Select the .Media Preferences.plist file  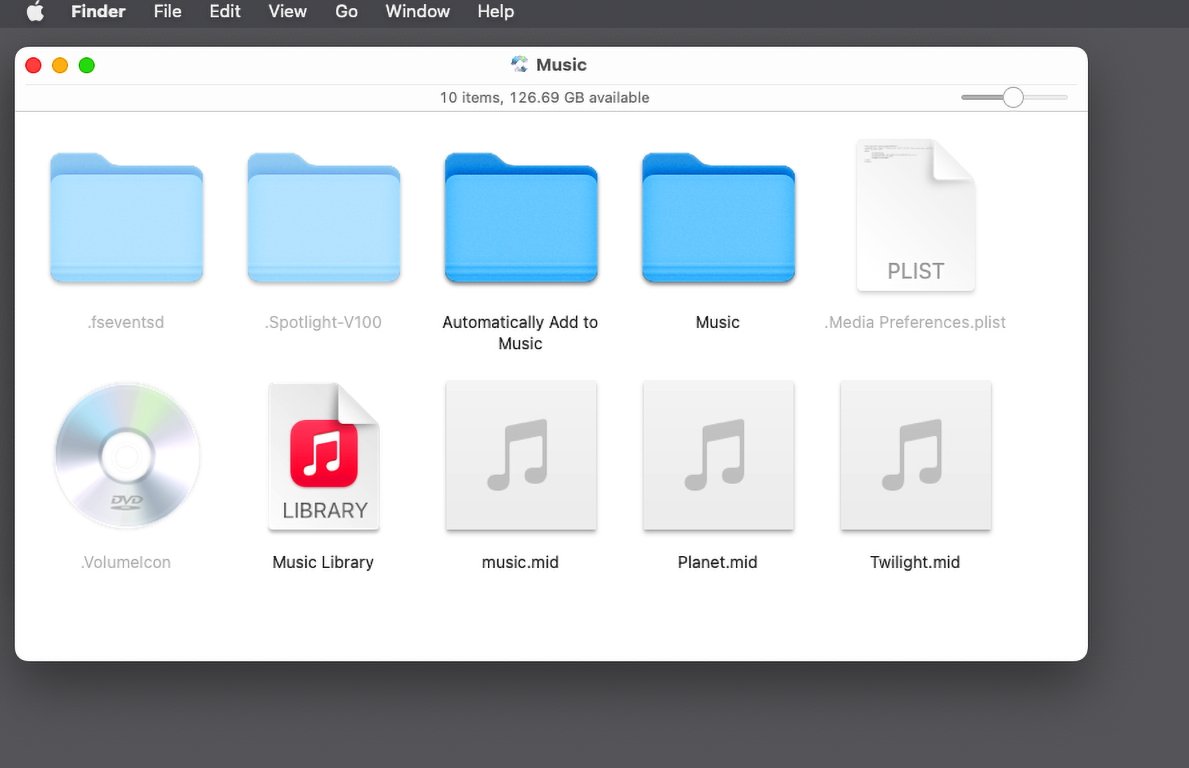pyautogui.click(x=915, y=216)
